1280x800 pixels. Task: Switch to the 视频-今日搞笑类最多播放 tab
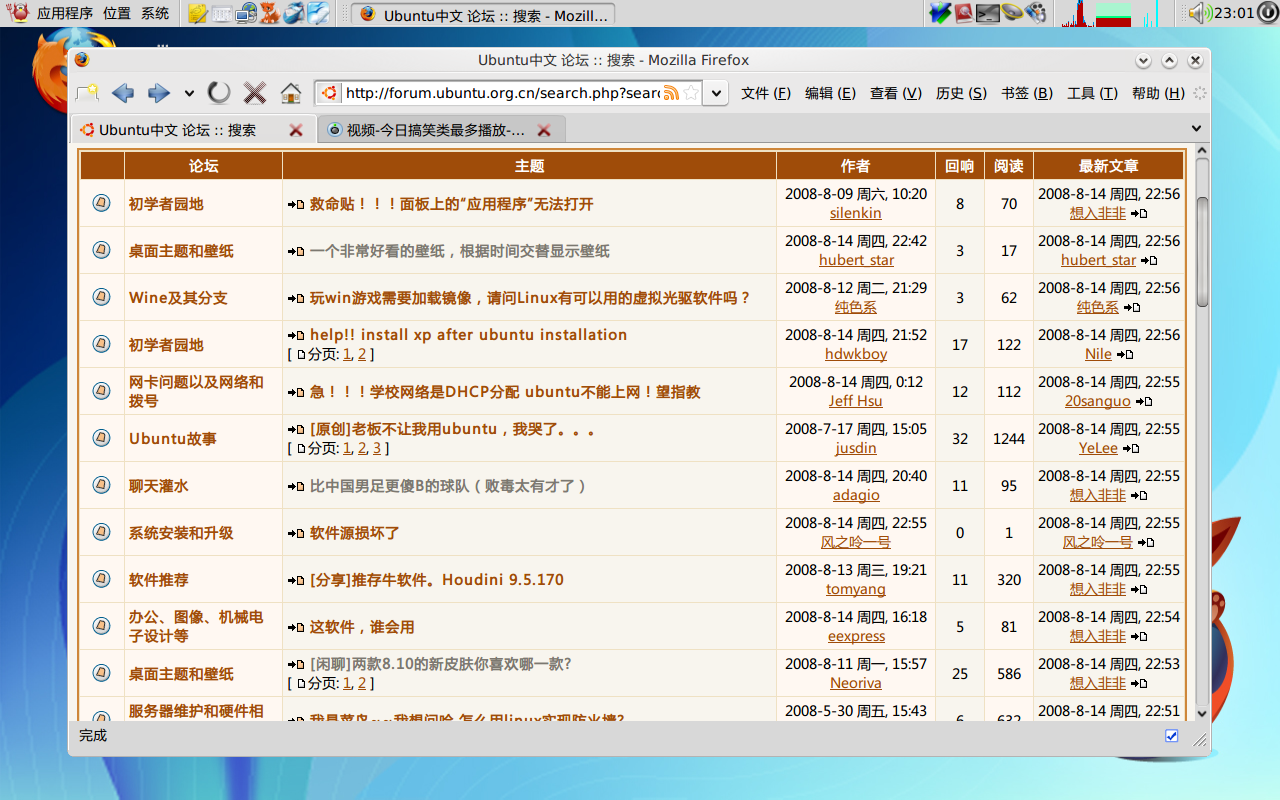pos(441,130)
